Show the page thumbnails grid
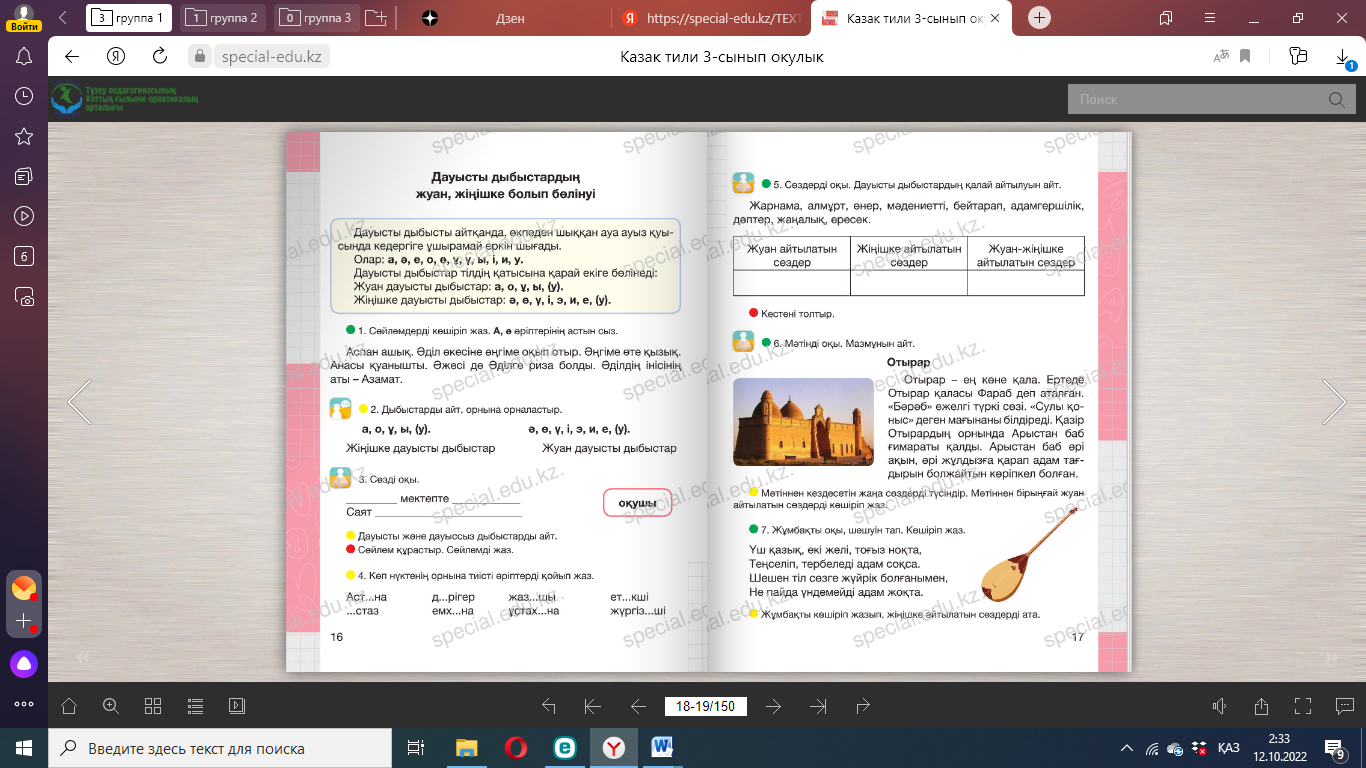Screen dimensions: 1366x768 (153, 706)
